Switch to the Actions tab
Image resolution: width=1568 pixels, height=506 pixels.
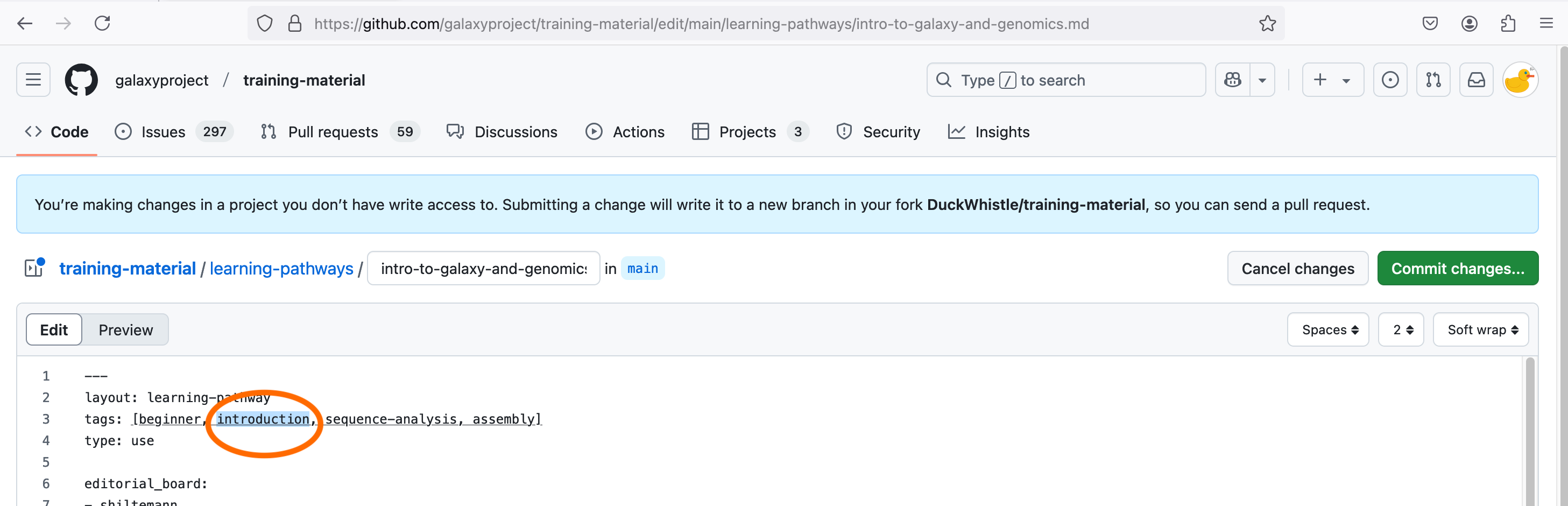point(625,132)
